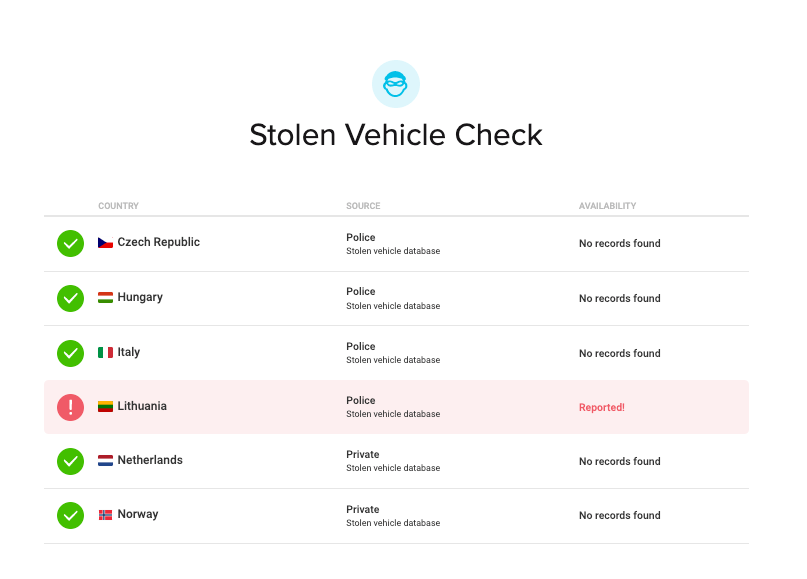Select the red Reported! status text
Viewport: 807px width, 579px height.
(601, 408)
